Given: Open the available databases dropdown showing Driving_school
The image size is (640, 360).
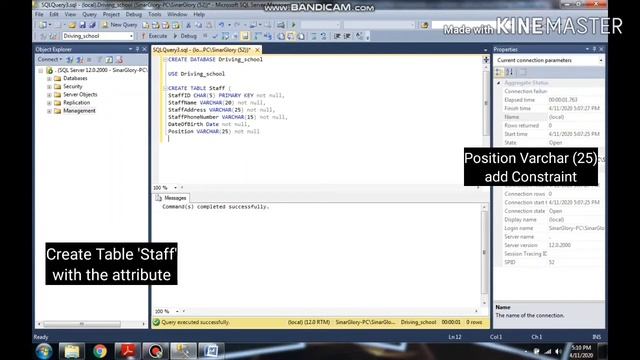Looking at the screenshot, I should [x=98, y=36].
